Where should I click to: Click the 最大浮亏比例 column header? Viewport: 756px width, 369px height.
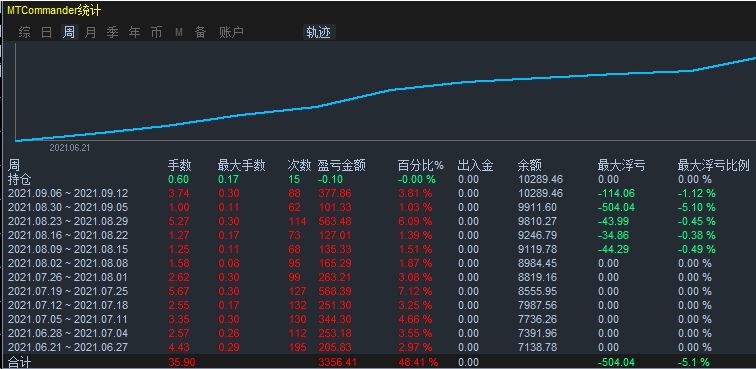(x=714, y=166)
